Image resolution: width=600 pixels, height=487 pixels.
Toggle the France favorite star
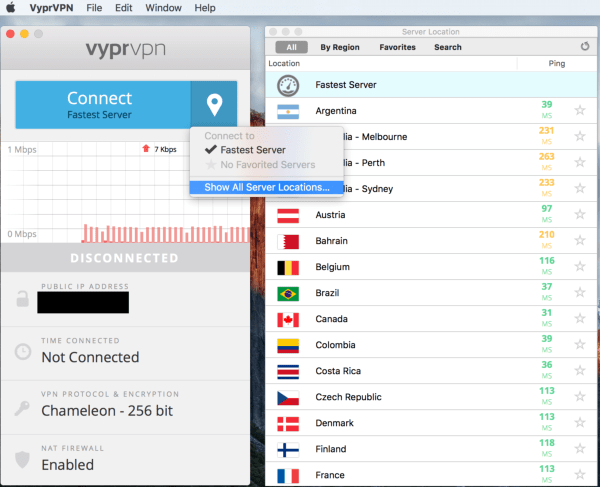click(580, 474)
